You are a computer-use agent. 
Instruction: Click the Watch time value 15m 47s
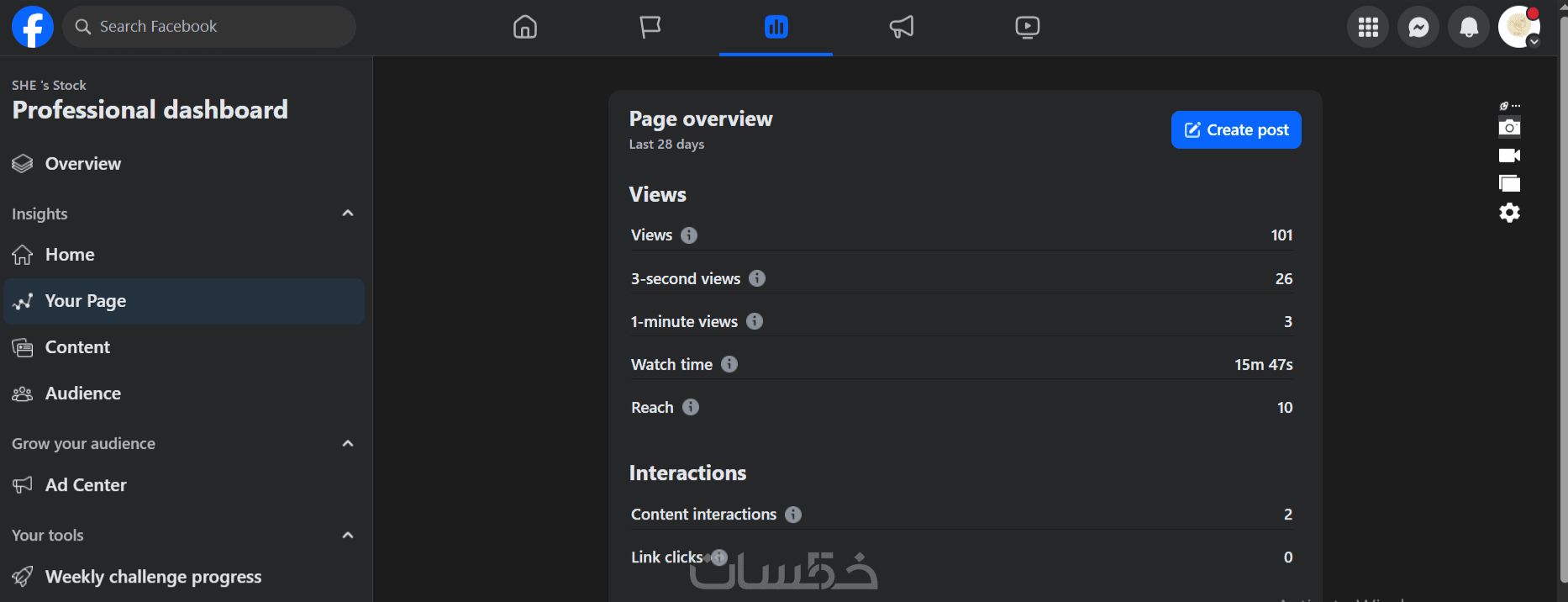pos(1264,364)
